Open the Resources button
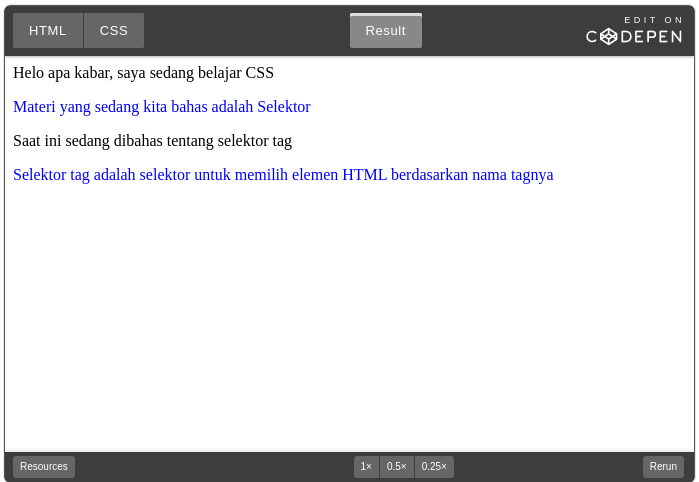 pos(44,467)
